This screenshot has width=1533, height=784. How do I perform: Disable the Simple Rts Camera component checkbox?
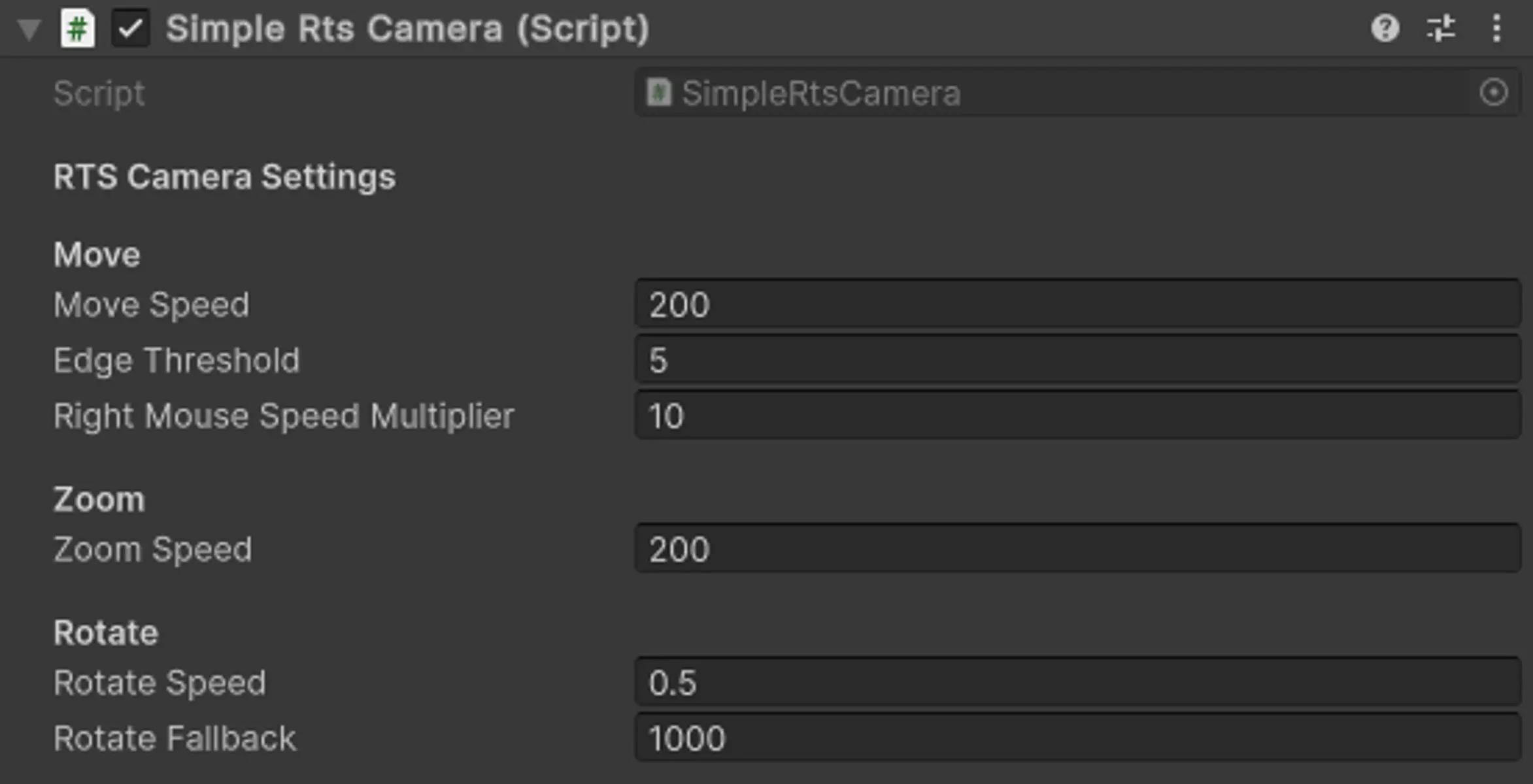coord(130,28)
